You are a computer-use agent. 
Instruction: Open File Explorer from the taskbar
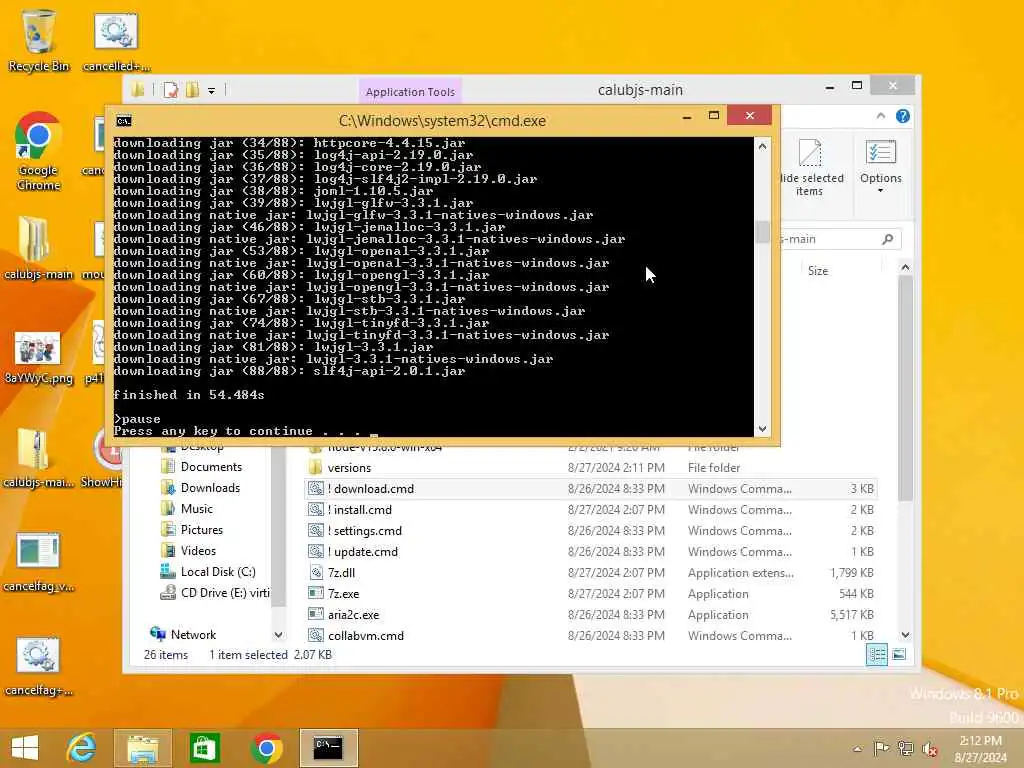pyautogui.click(x=142, y=748)
